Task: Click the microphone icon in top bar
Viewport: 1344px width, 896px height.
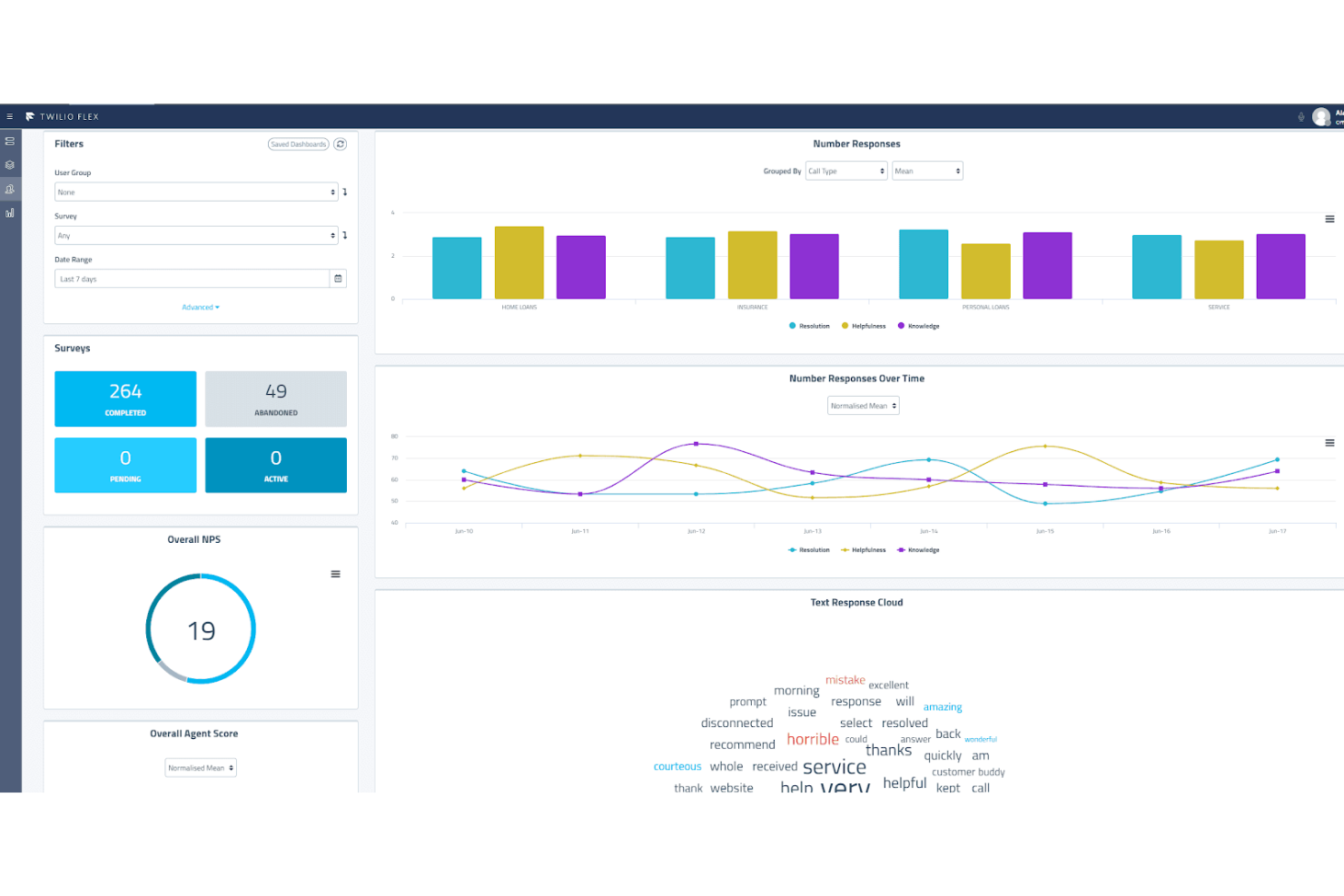Action: [x=1301, y=116]
